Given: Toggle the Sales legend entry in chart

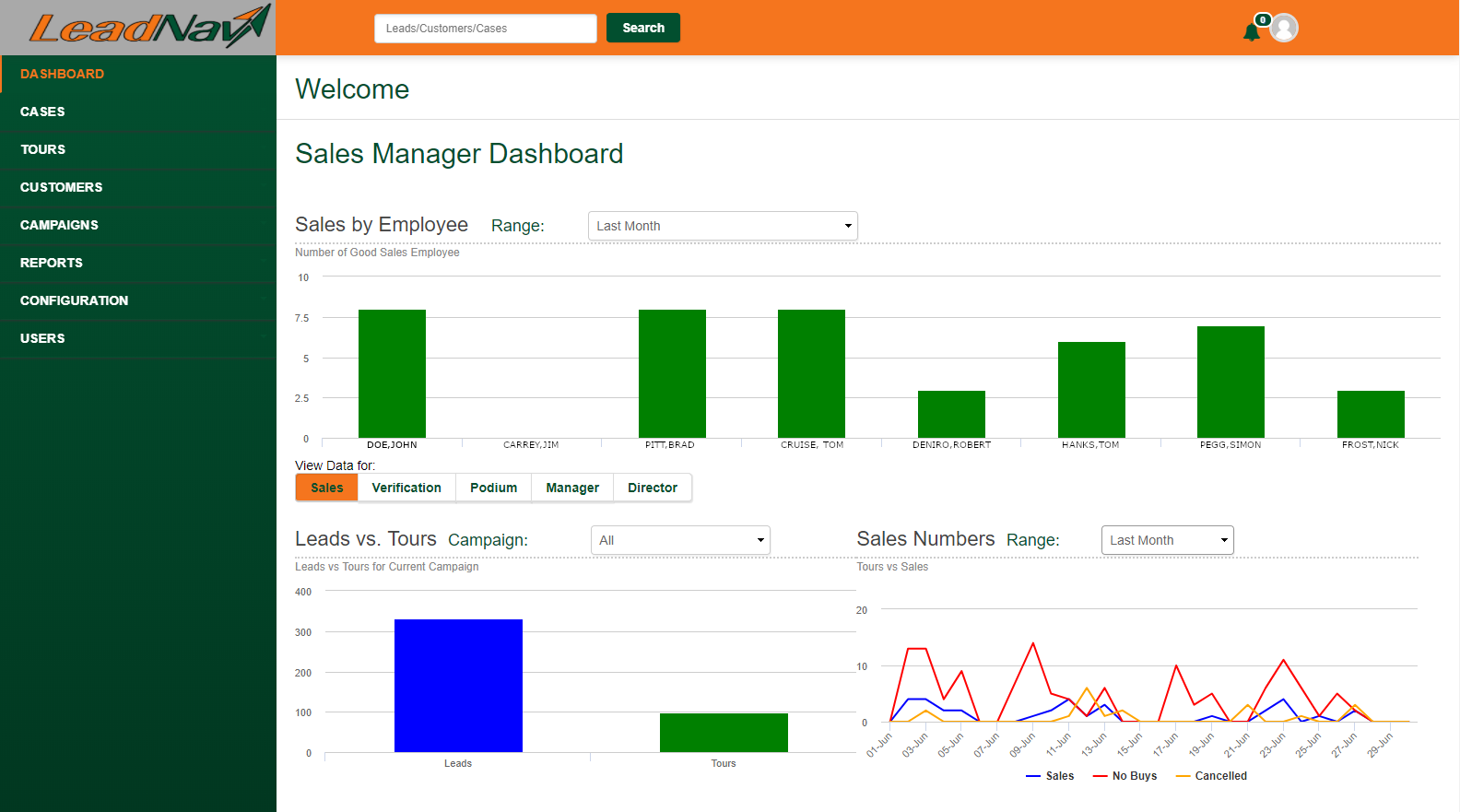Looking at the screenshot, I should pos(1050,776).
